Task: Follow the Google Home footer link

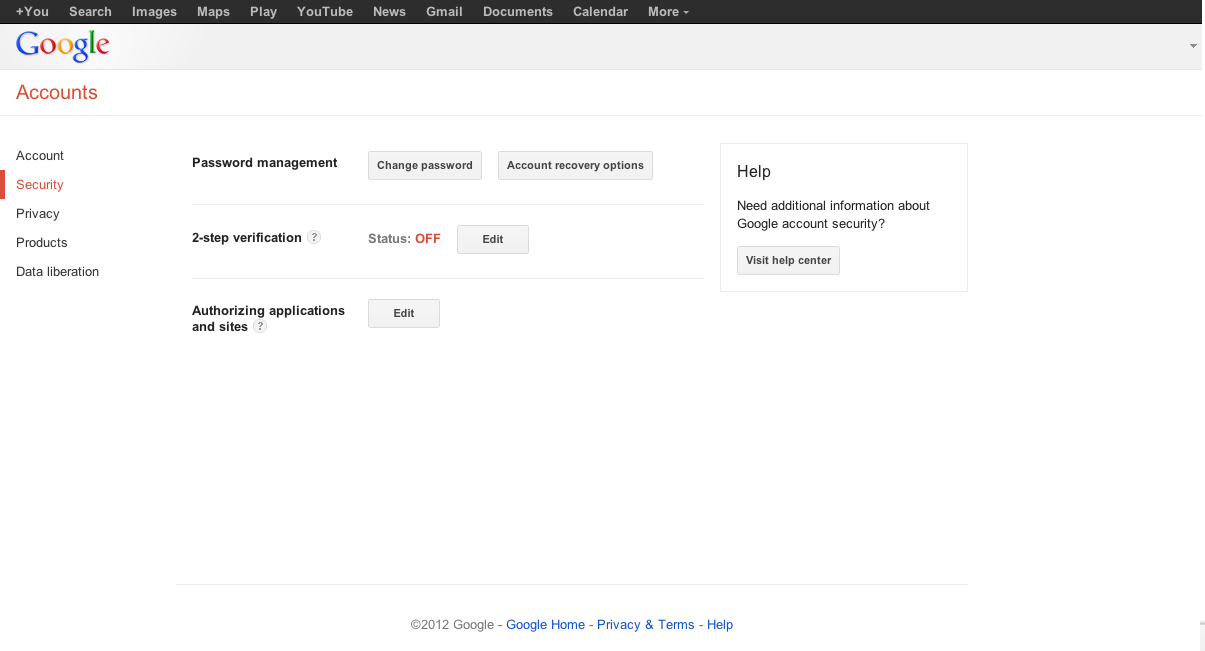Action: tap(545, 625)
